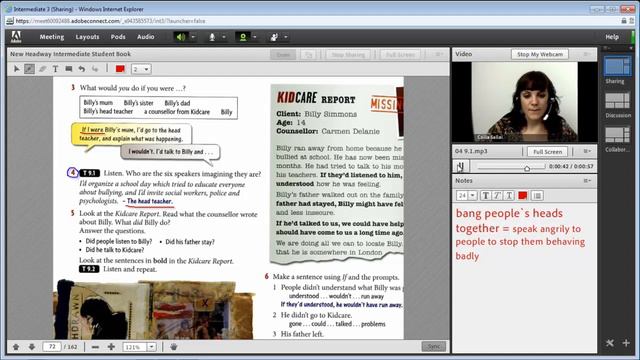Open the Help menu
This screenshot has width=640, height=360.
pos(612,37)
